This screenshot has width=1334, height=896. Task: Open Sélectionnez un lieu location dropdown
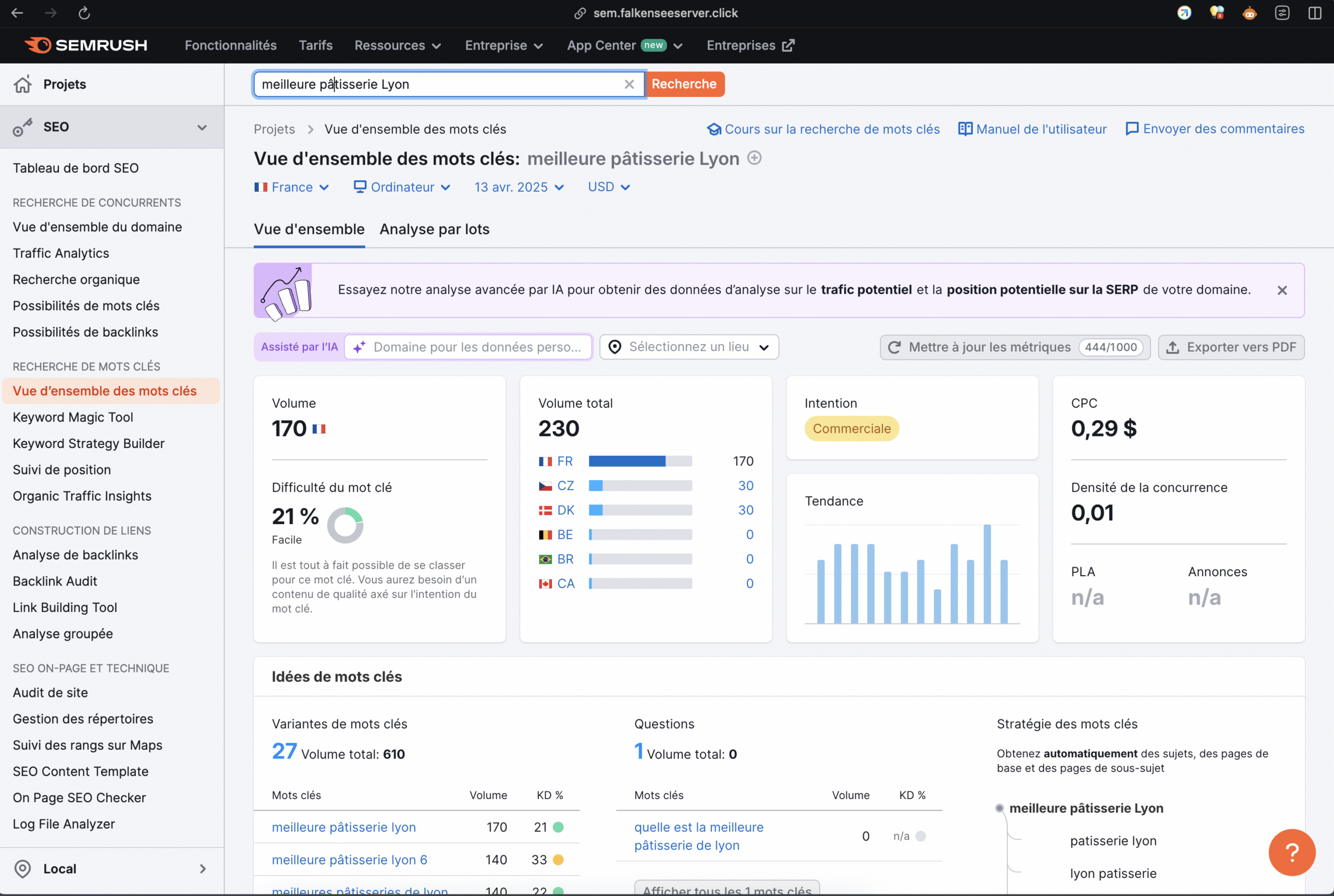coord(689,347)
